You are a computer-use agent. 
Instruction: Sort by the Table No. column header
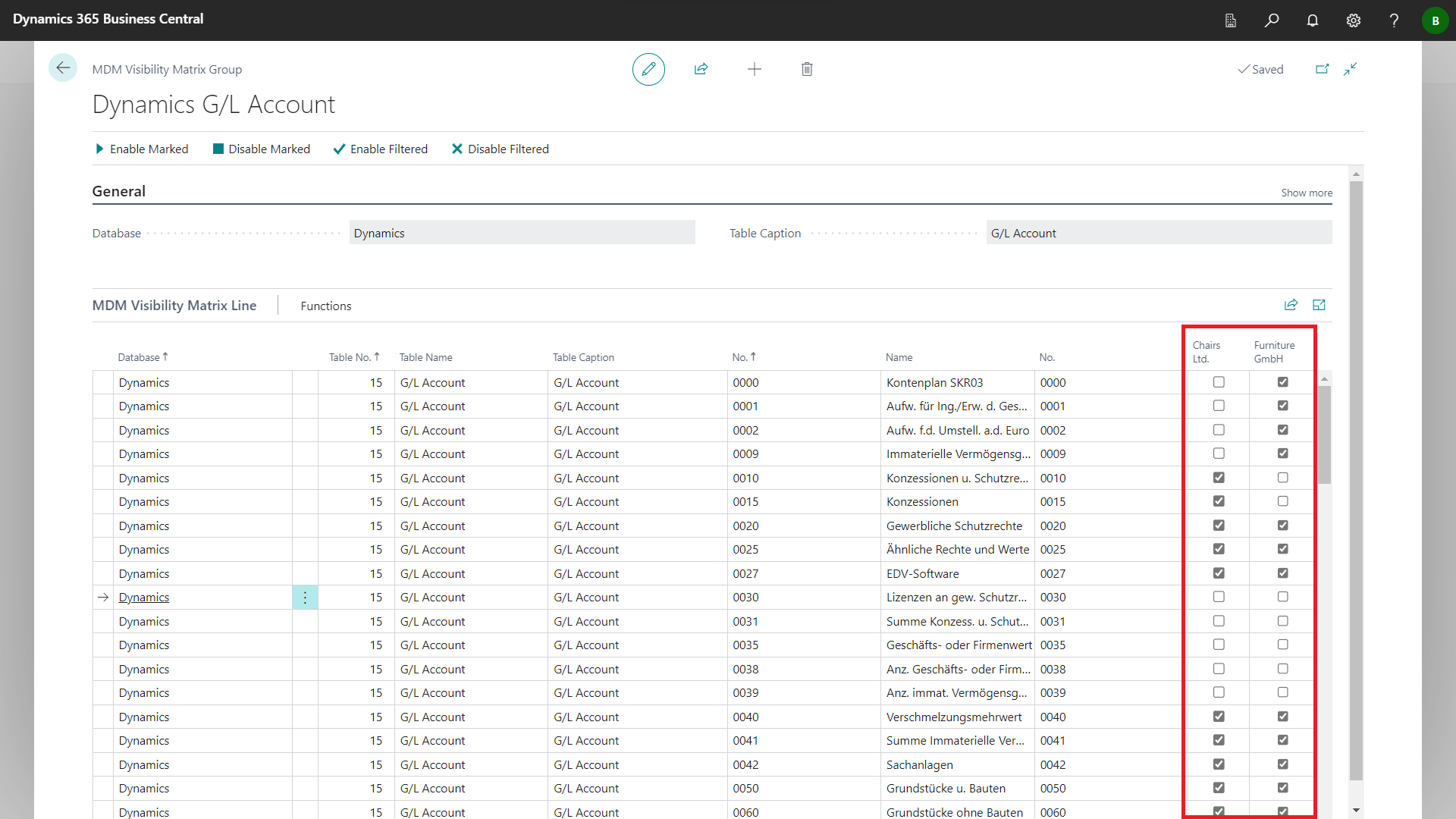(354, 357)
